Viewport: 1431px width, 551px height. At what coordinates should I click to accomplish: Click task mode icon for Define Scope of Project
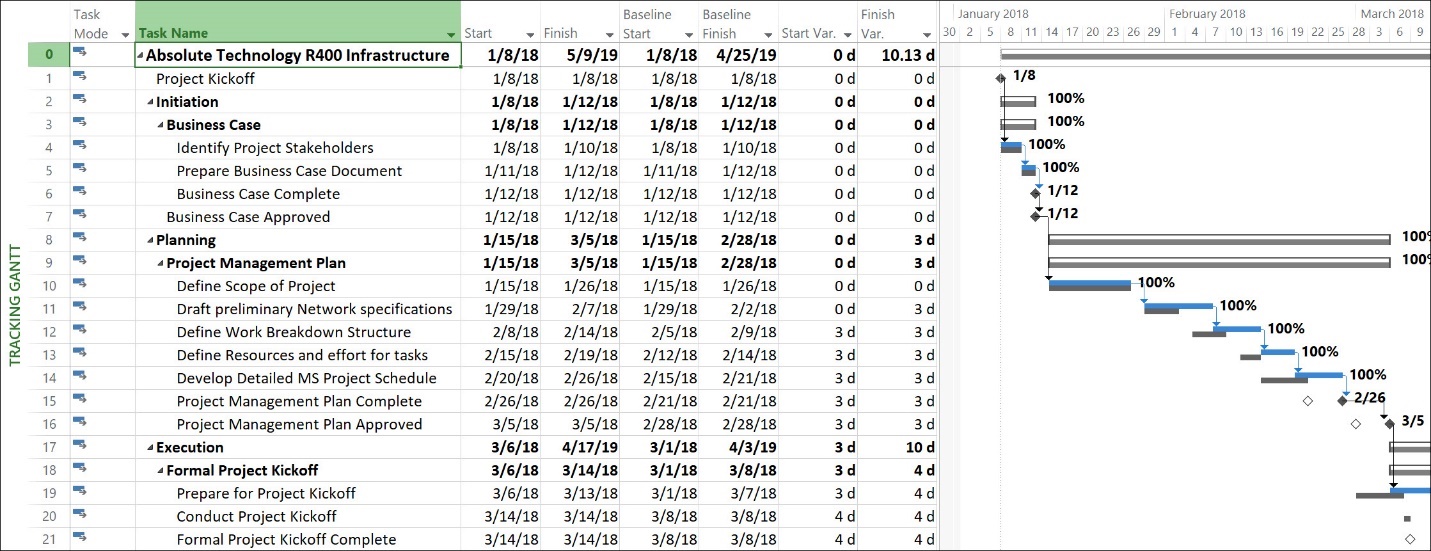pyautogui.click(x=80, y=285)
